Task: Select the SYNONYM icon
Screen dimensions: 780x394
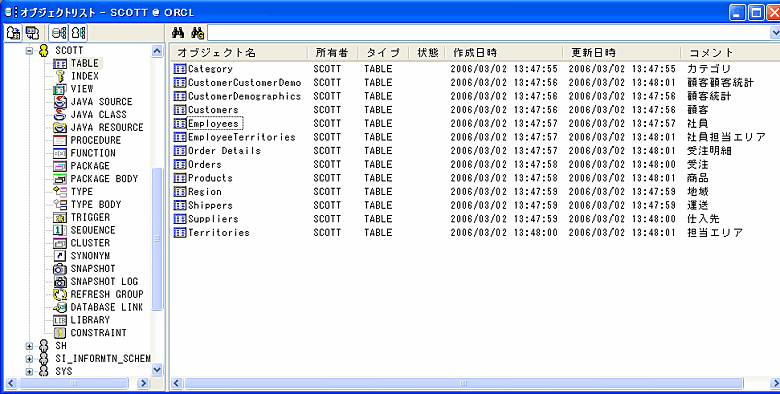Action: click(x=60, y=256)
